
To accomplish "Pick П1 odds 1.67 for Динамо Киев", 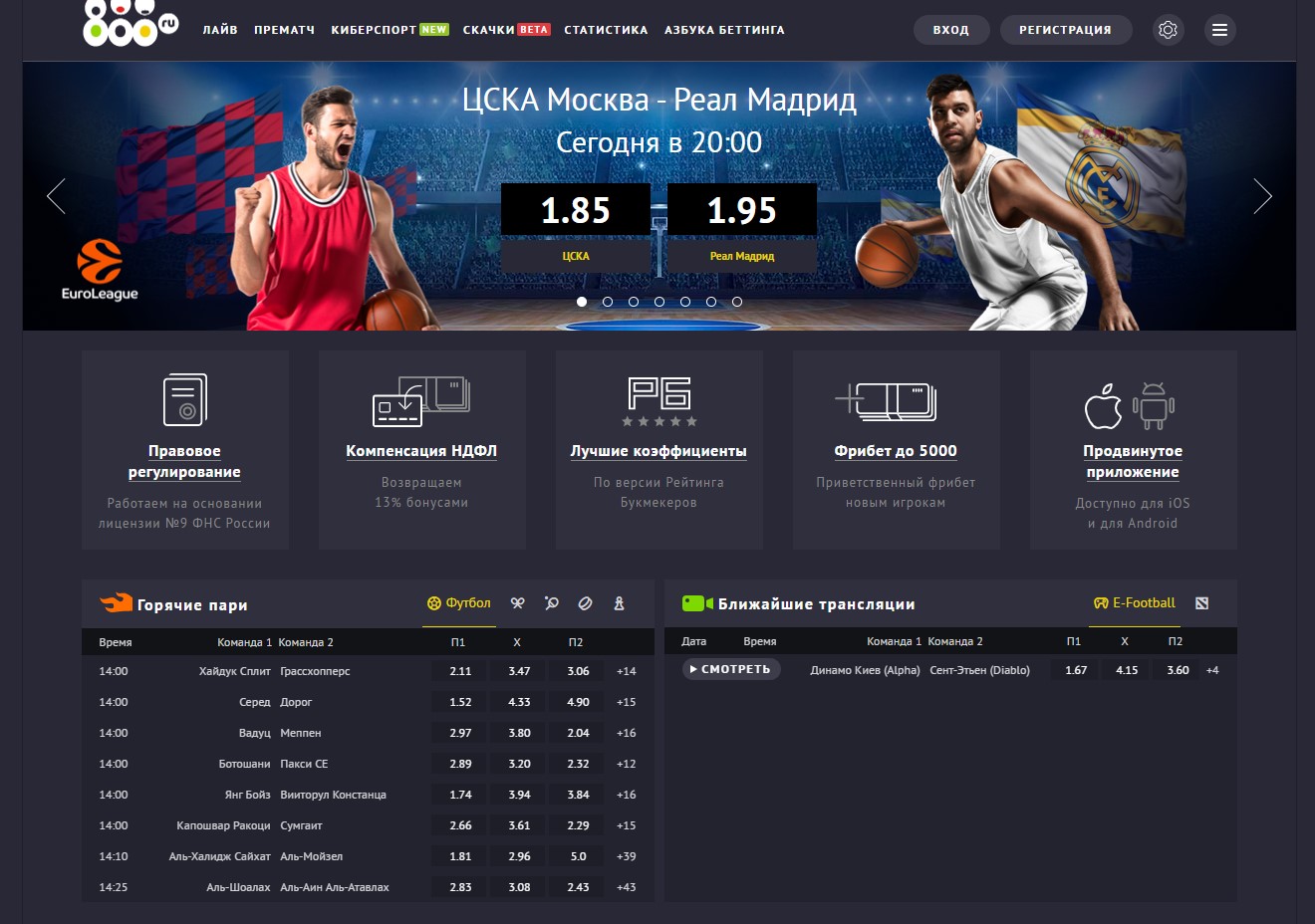I will tap(1076, 670).
